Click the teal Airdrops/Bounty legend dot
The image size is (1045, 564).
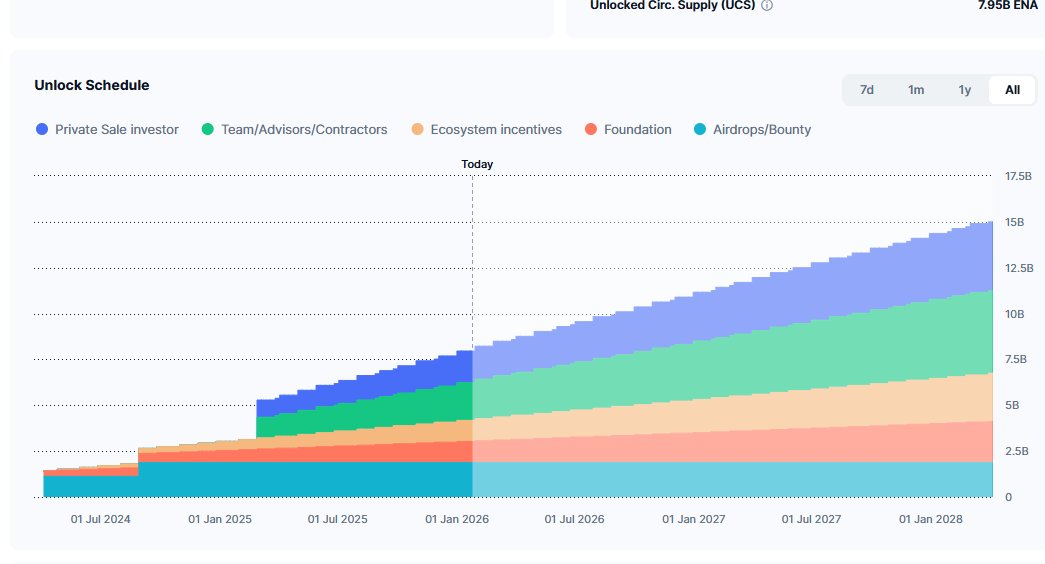[x=700, y=129]
